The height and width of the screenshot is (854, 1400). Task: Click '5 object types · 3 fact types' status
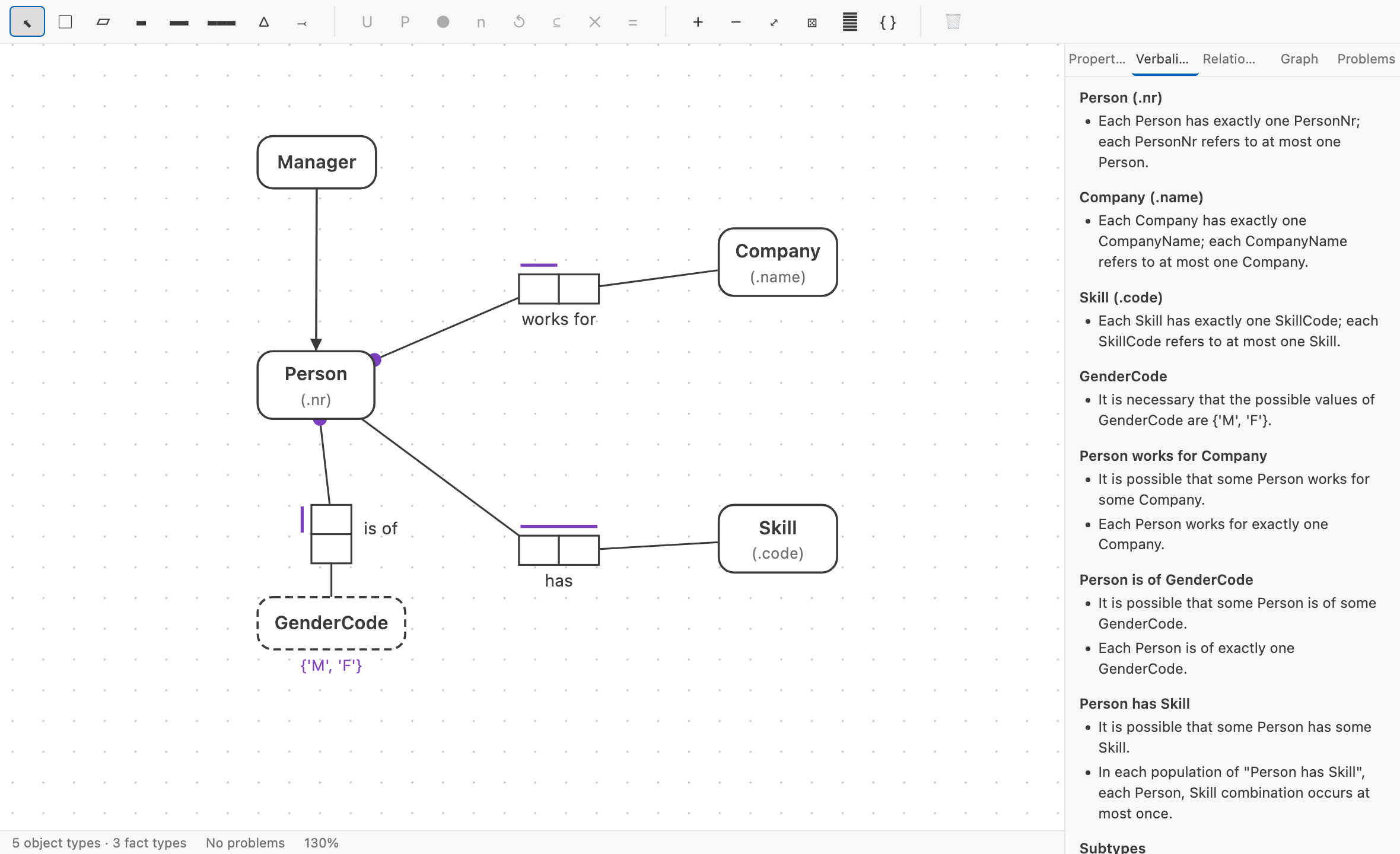coord(99,843)
